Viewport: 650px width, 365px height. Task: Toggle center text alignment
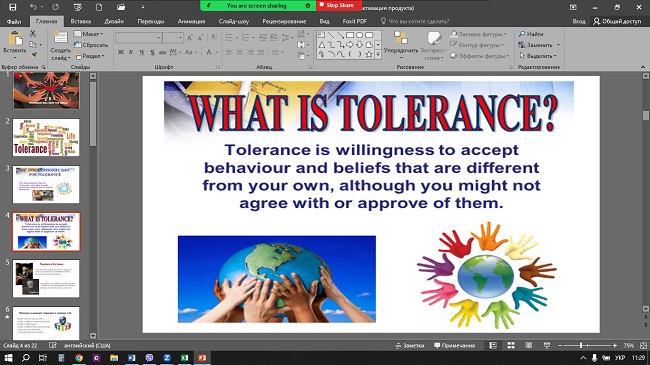click(240, 53)
